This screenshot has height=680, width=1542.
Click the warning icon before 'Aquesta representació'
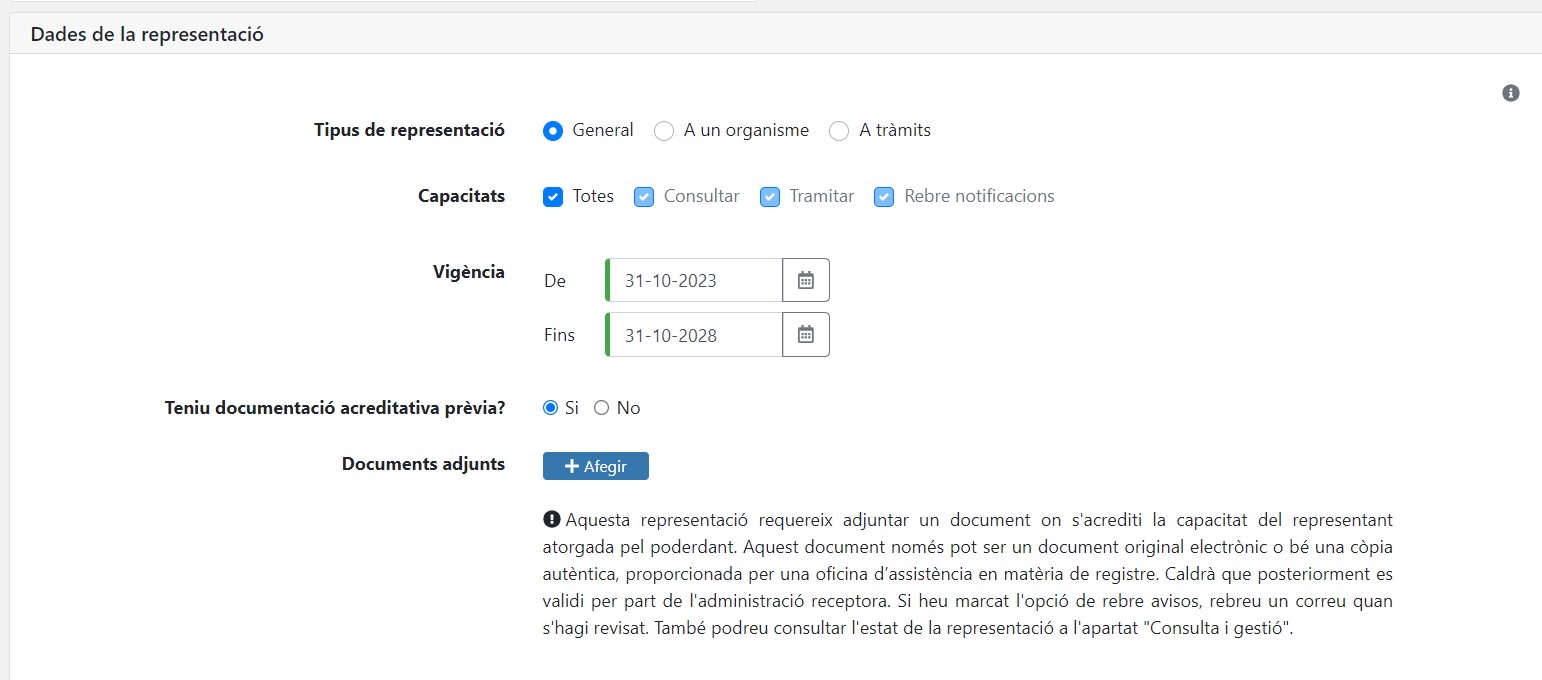tap(551, 519)
